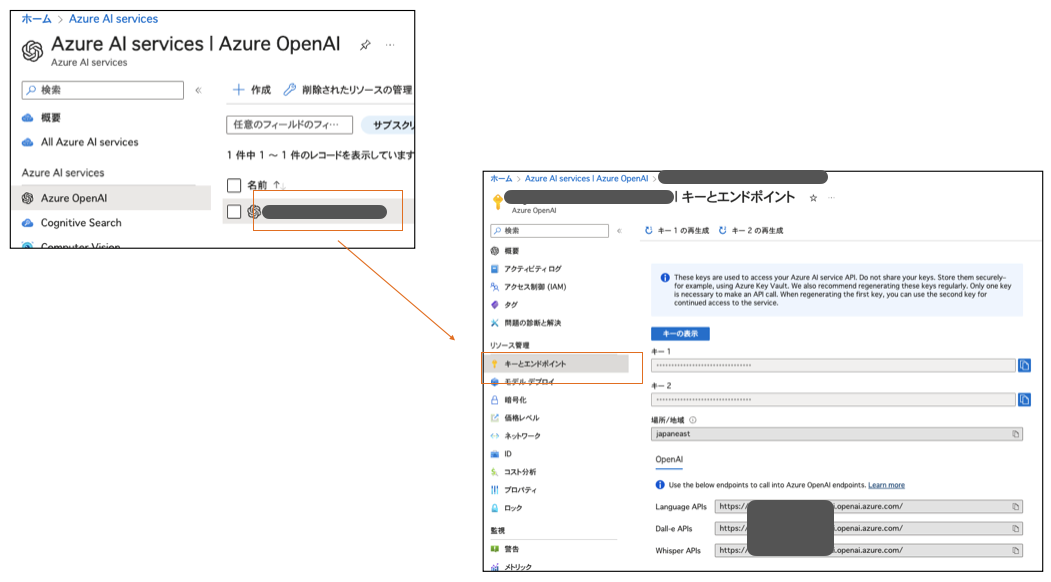
Task: Copy キー 1 to the clipboard
Action: (1024, 365)
